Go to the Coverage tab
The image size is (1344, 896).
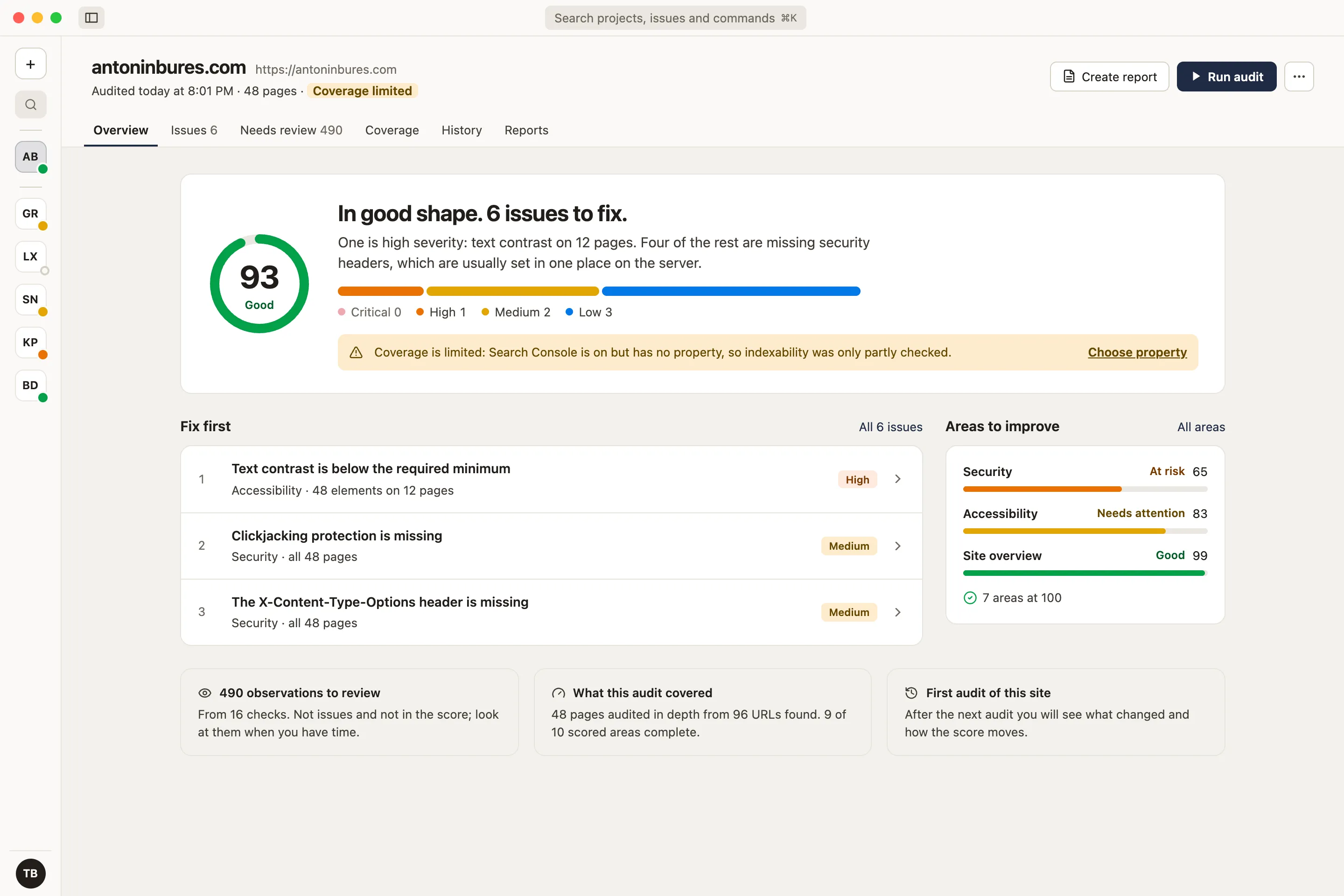click(x=392, y=130)
